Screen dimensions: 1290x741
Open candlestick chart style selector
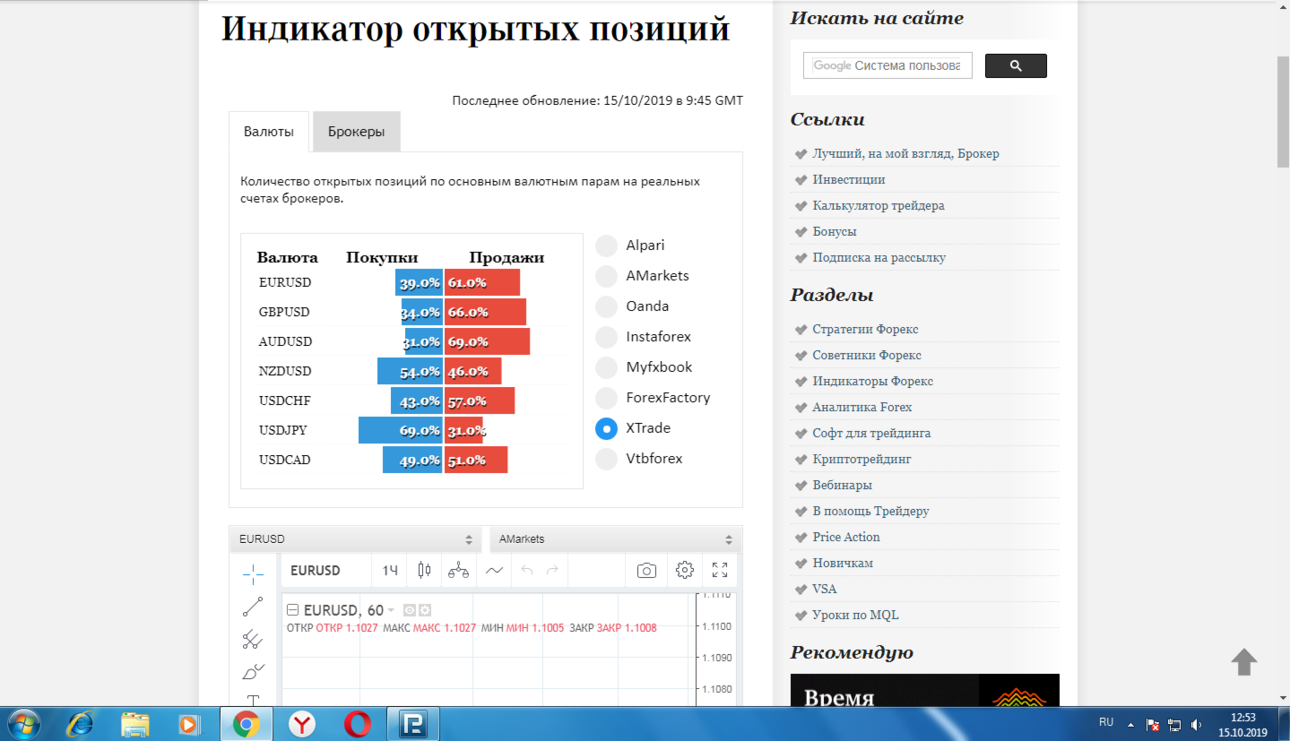click(x=424, y=570)
